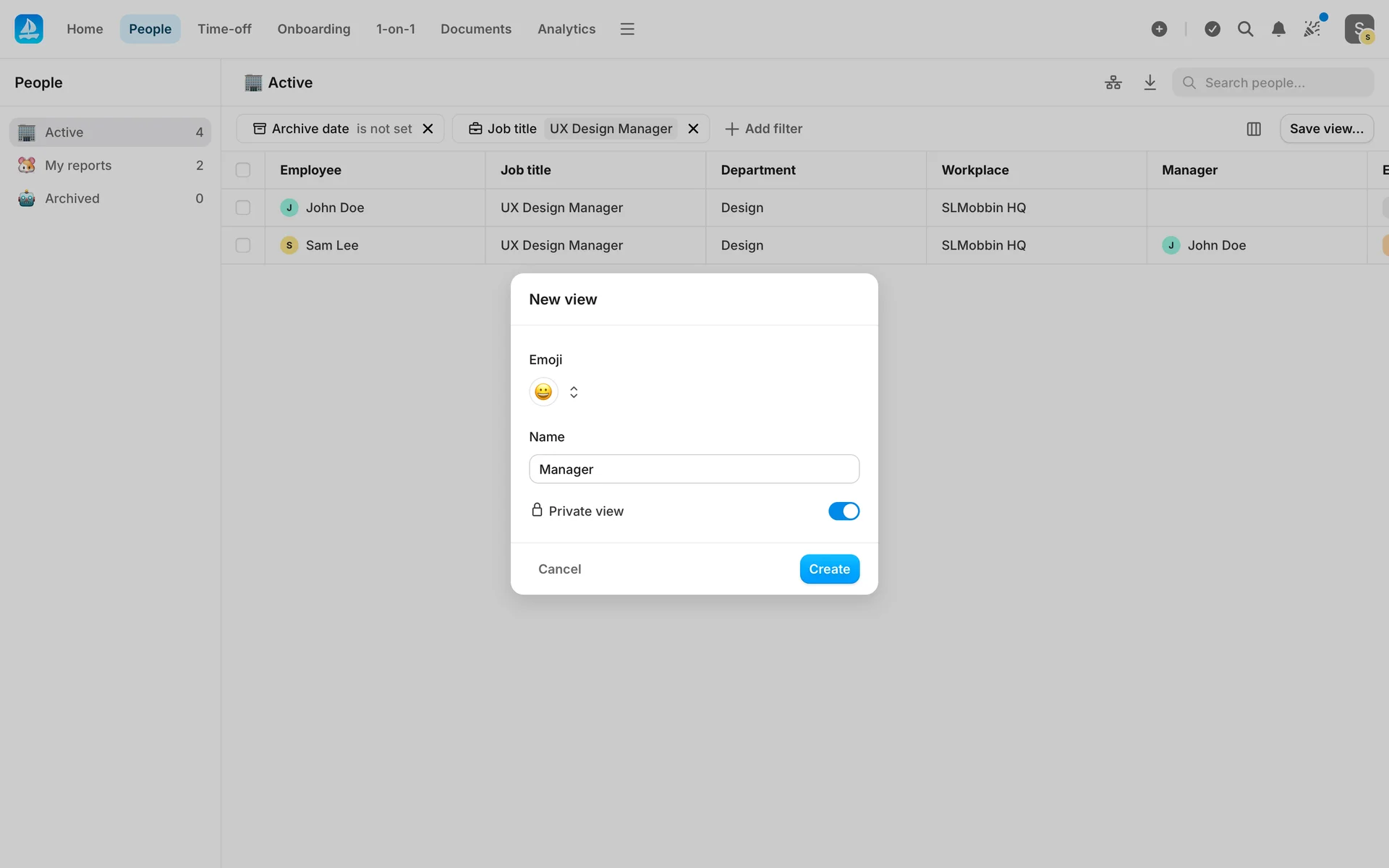Click the notifications bell icon
1389x868 pixels.
[1278, 29]
